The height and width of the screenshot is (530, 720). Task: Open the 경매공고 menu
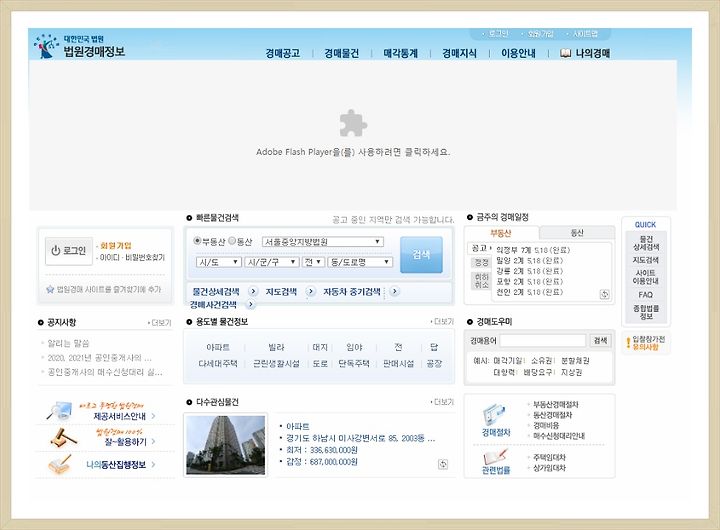(x=283, y=53)
